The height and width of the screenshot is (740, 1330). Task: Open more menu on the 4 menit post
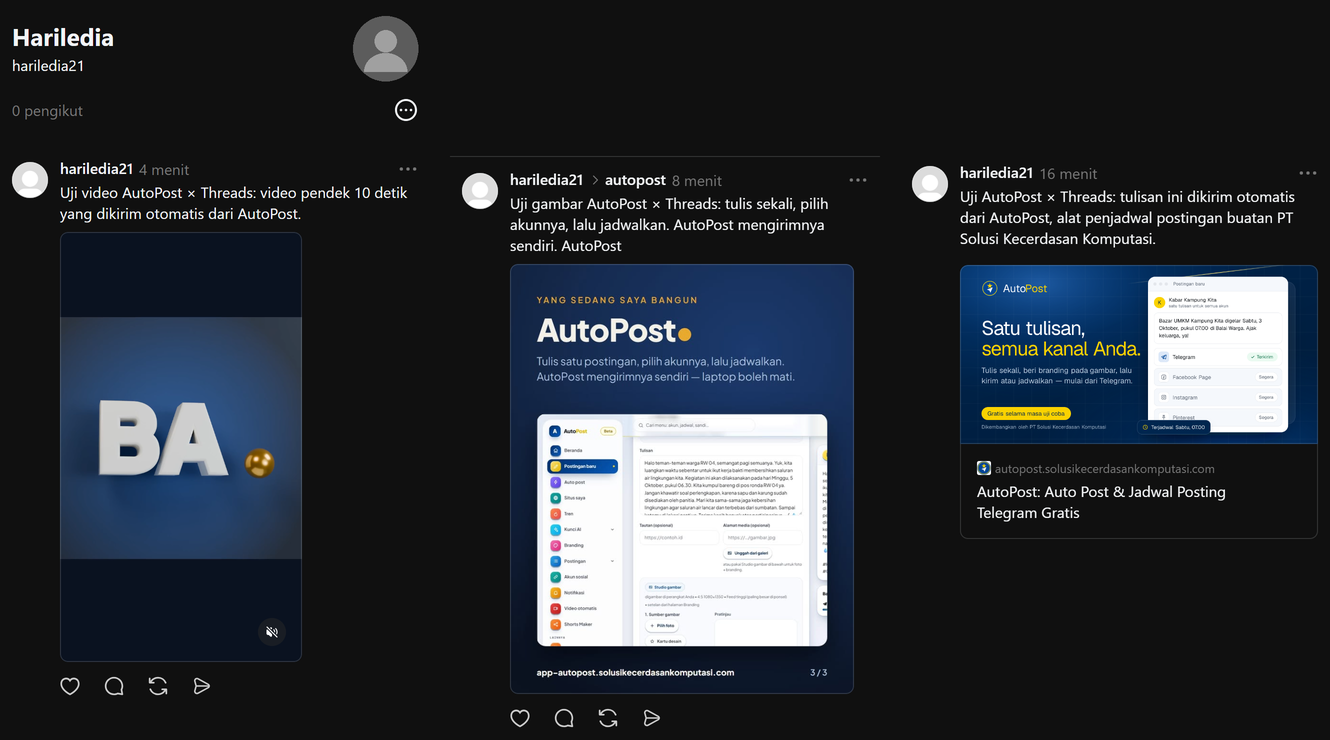click(x=407, y=169)
